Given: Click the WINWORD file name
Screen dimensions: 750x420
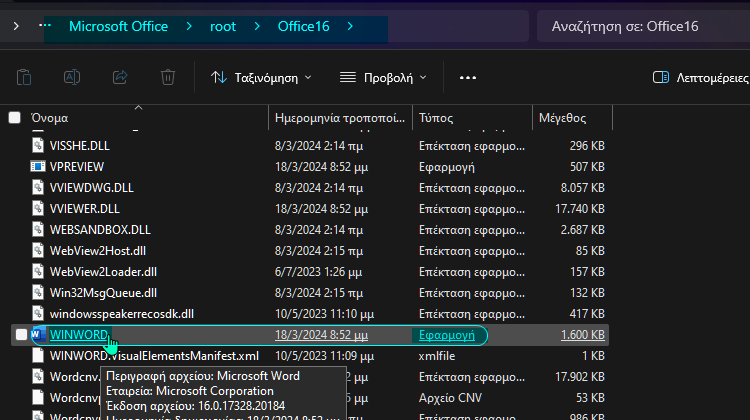Looking at the screenshot, I should (x=79, y=335).
